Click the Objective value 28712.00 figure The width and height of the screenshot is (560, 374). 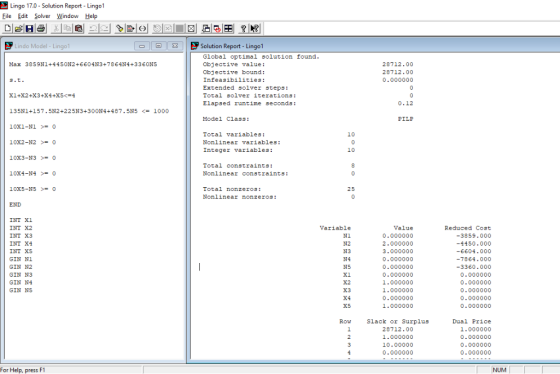tap(398, 64)
